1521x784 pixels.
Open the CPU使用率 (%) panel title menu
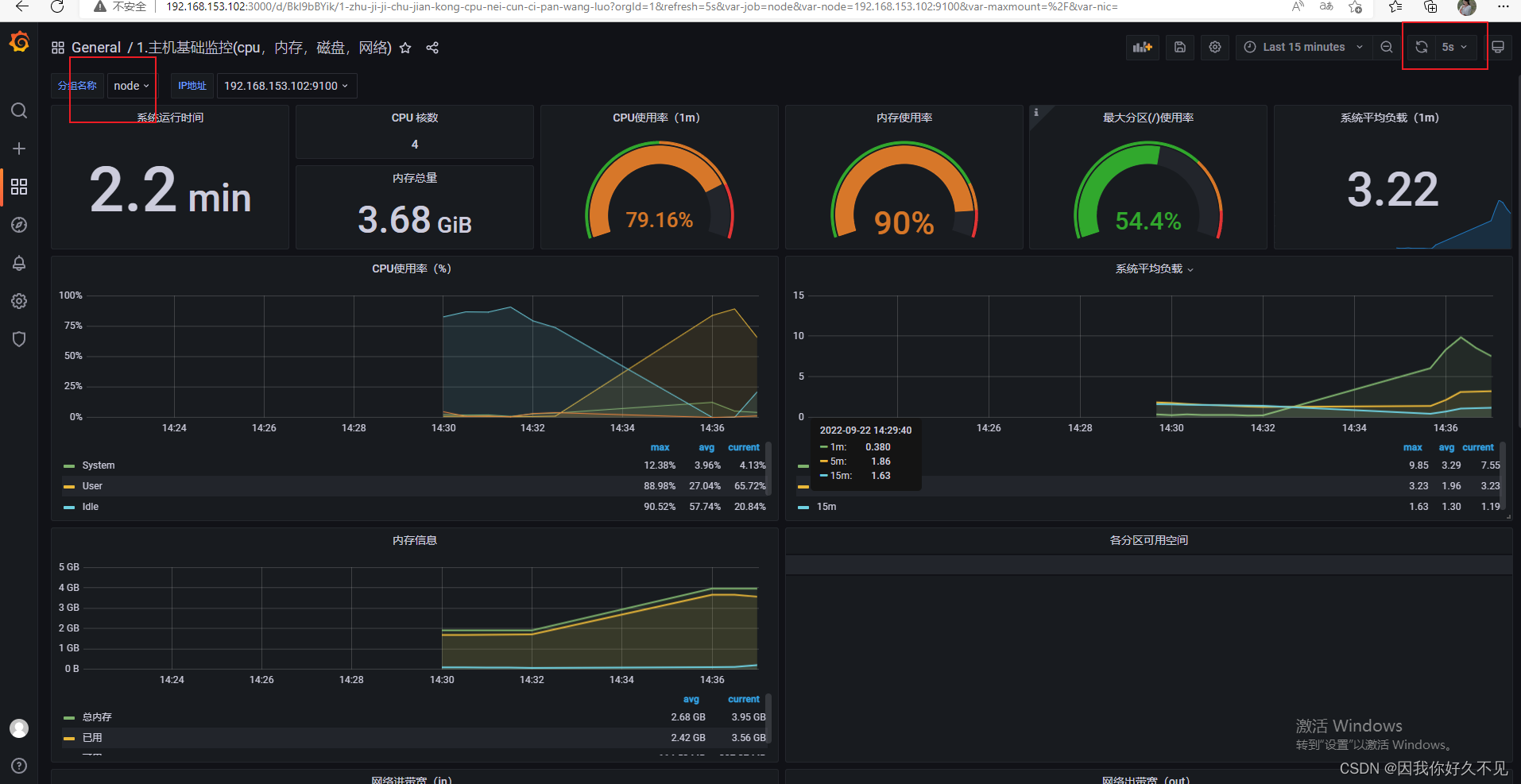[412, 269]
